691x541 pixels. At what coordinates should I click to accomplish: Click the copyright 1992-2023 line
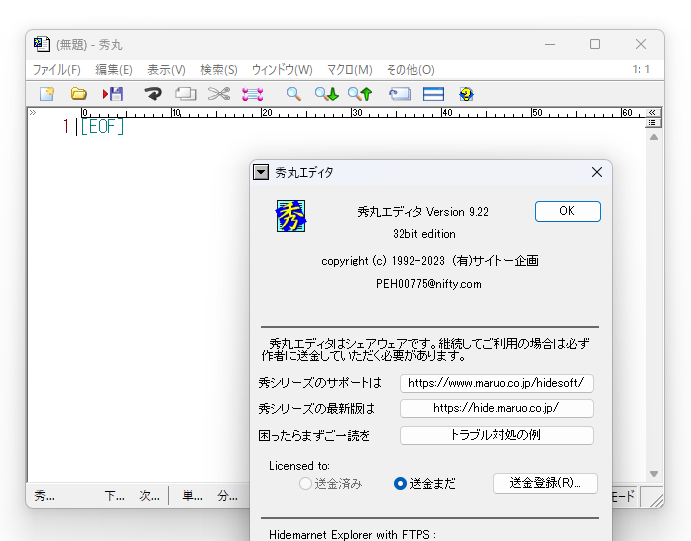(x=430, y=261)
